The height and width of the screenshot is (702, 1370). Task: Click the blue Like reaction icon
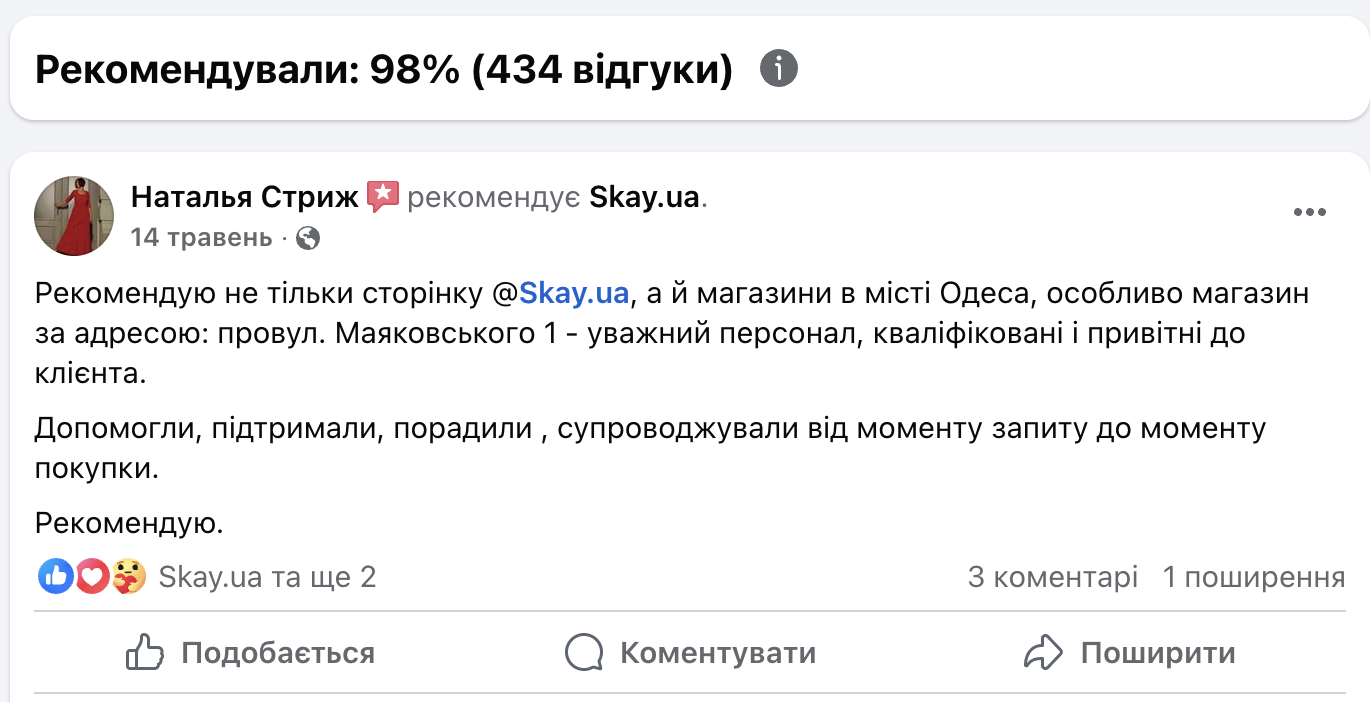coord(56,576)
